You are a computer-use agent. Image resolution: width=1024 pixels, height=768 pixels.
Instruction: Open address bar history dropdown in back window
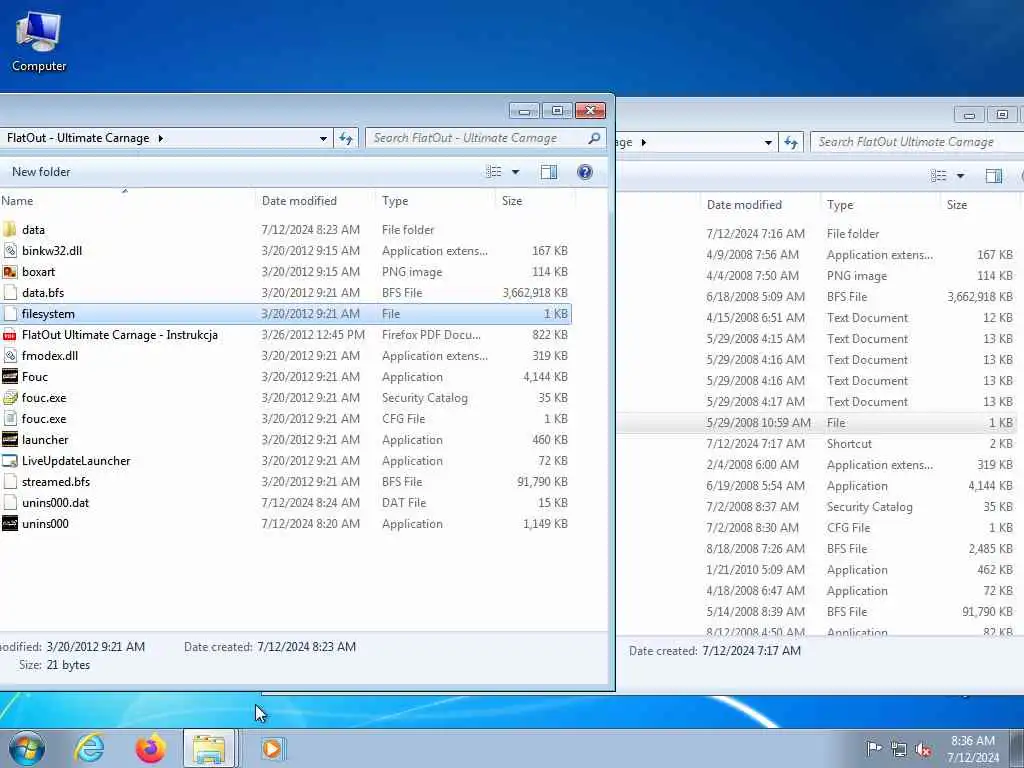(768, 142)
